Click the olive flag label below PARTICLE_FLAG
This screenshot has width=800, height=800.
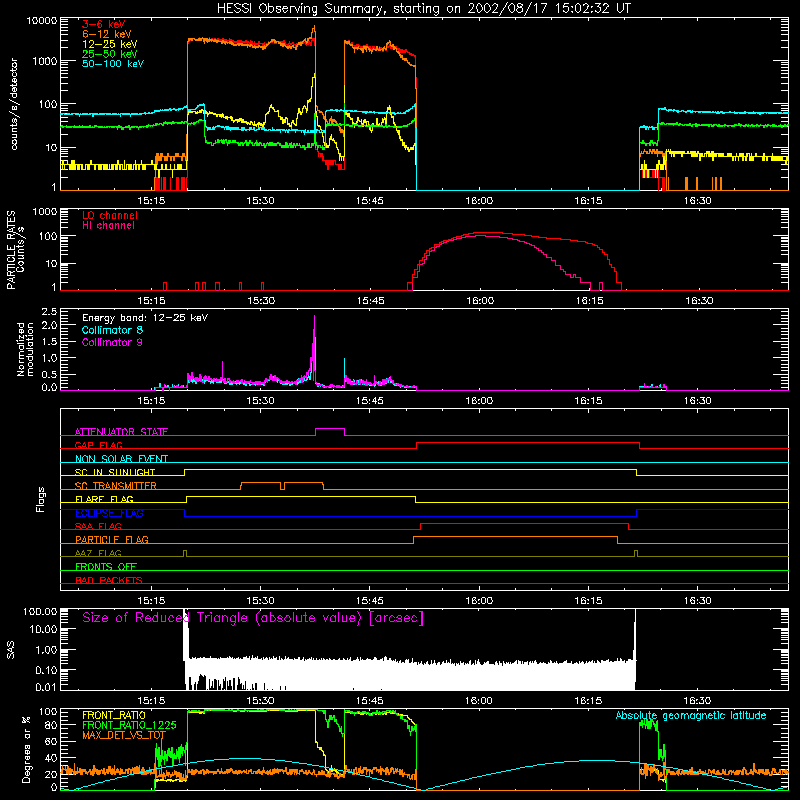coord(98,553)
